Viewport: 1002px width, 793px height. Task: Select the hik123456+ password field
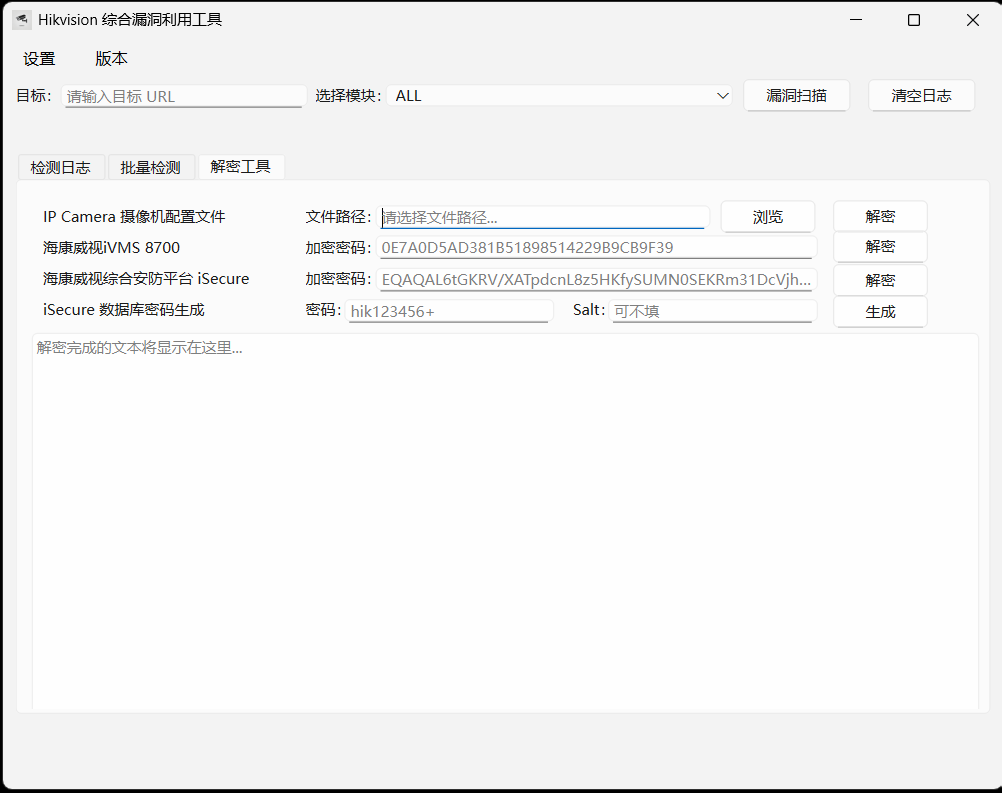click(x=449, y=311)
